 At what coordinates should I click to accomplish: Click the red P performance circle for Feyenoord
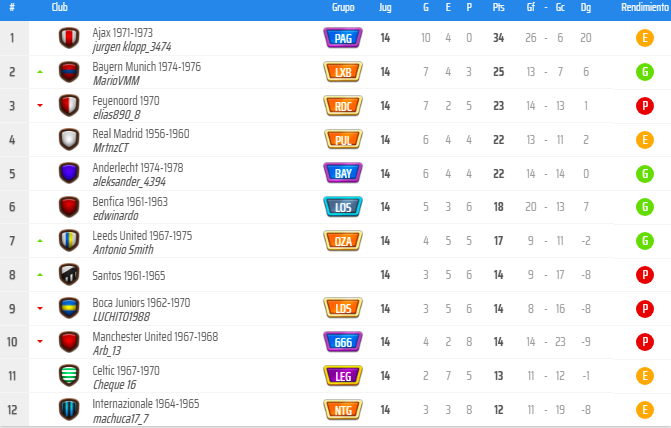point(645,106)
